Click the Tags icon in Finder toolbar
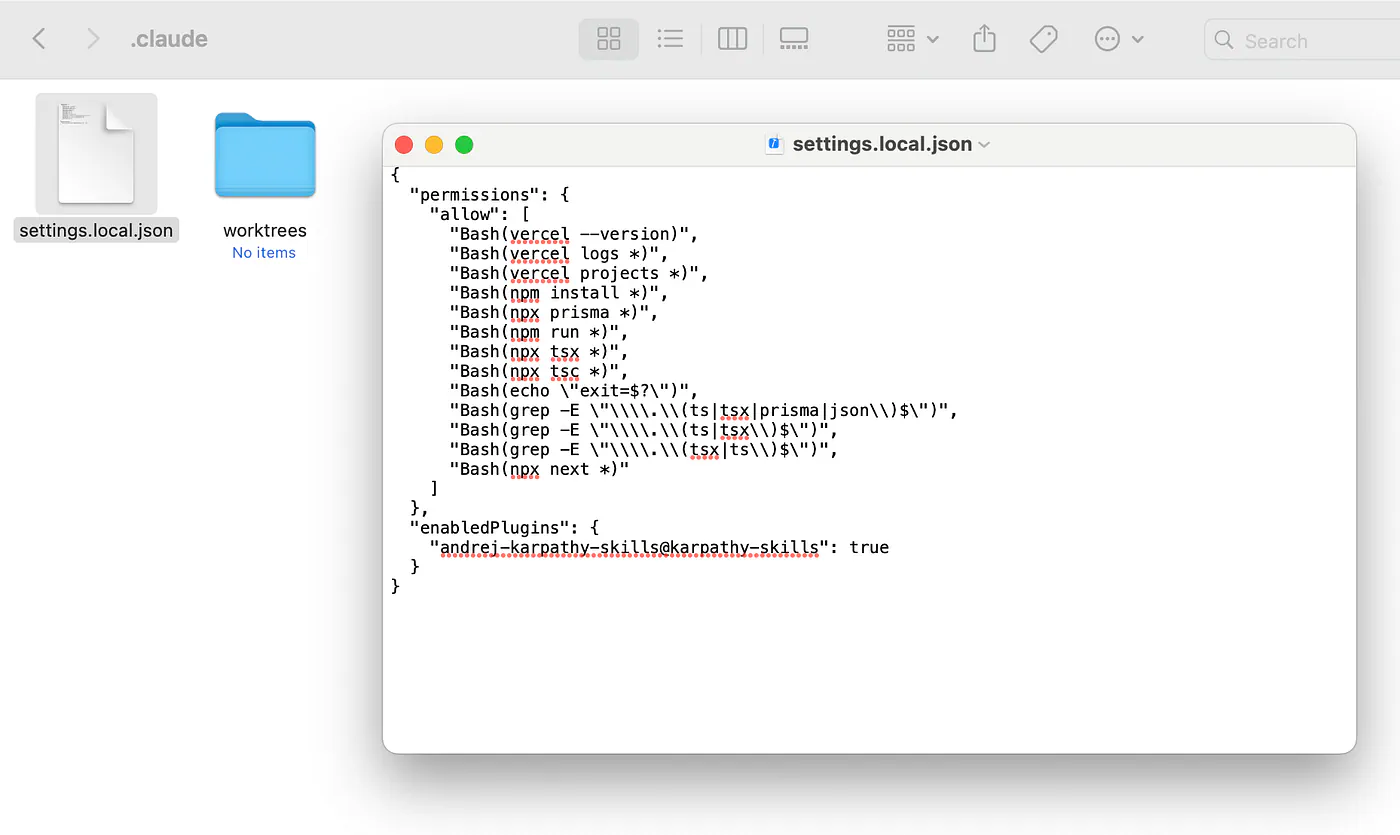The height and width of the screenshot is (835, 1400). click(1043, 39)
